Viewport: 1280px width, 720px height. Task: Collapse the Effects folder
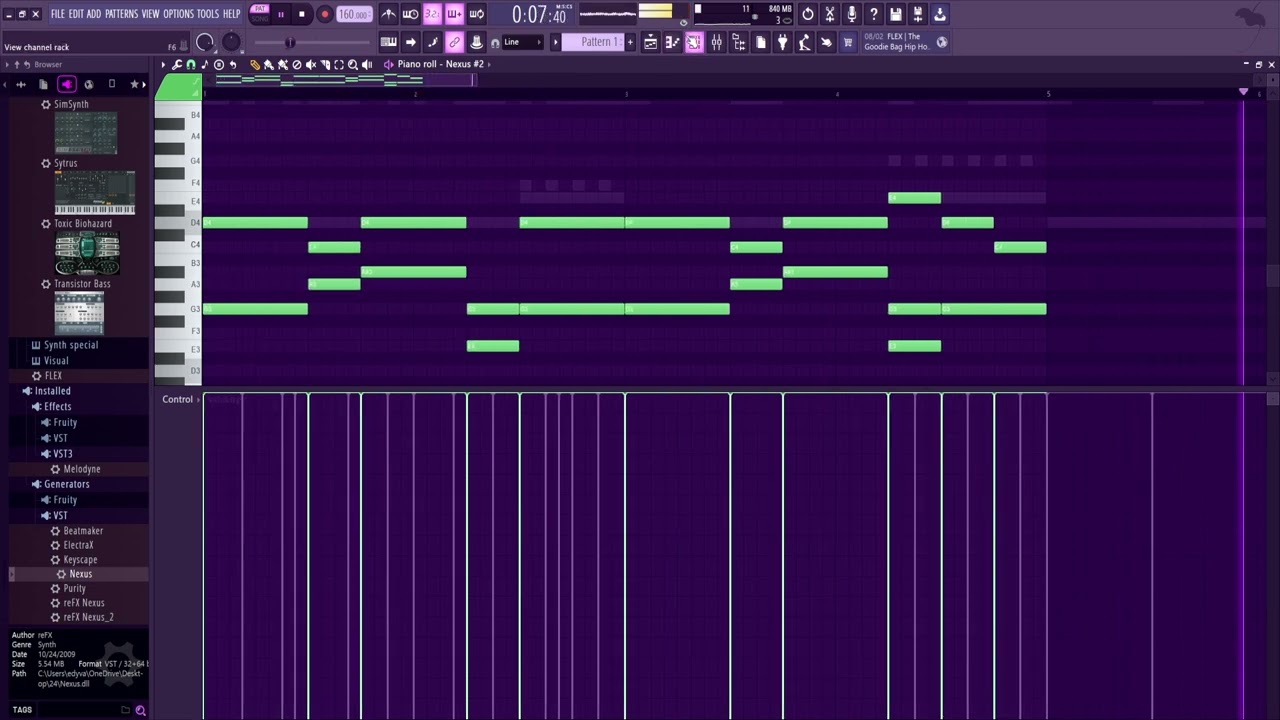57,407
